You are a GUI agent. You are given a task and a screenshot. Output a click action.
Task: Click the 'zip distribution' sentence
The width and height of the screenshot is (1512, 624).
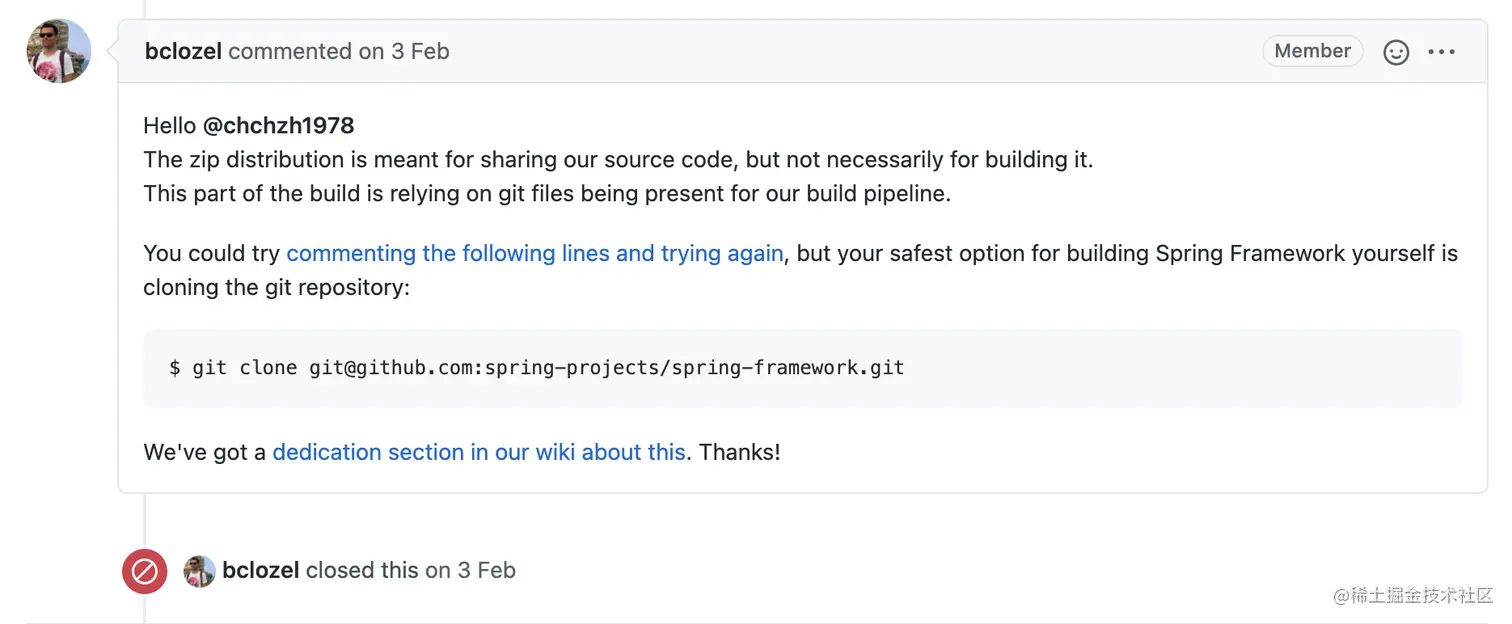617,160
